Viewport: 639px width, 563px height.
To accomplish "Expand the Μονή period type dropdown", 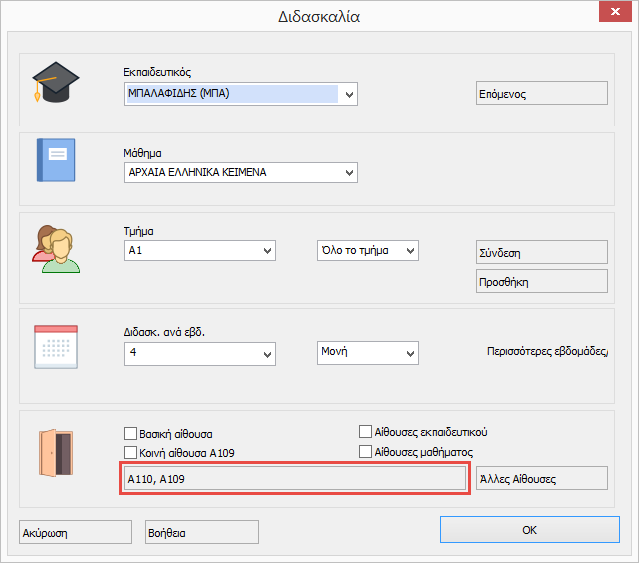I will tap(410, 353).
